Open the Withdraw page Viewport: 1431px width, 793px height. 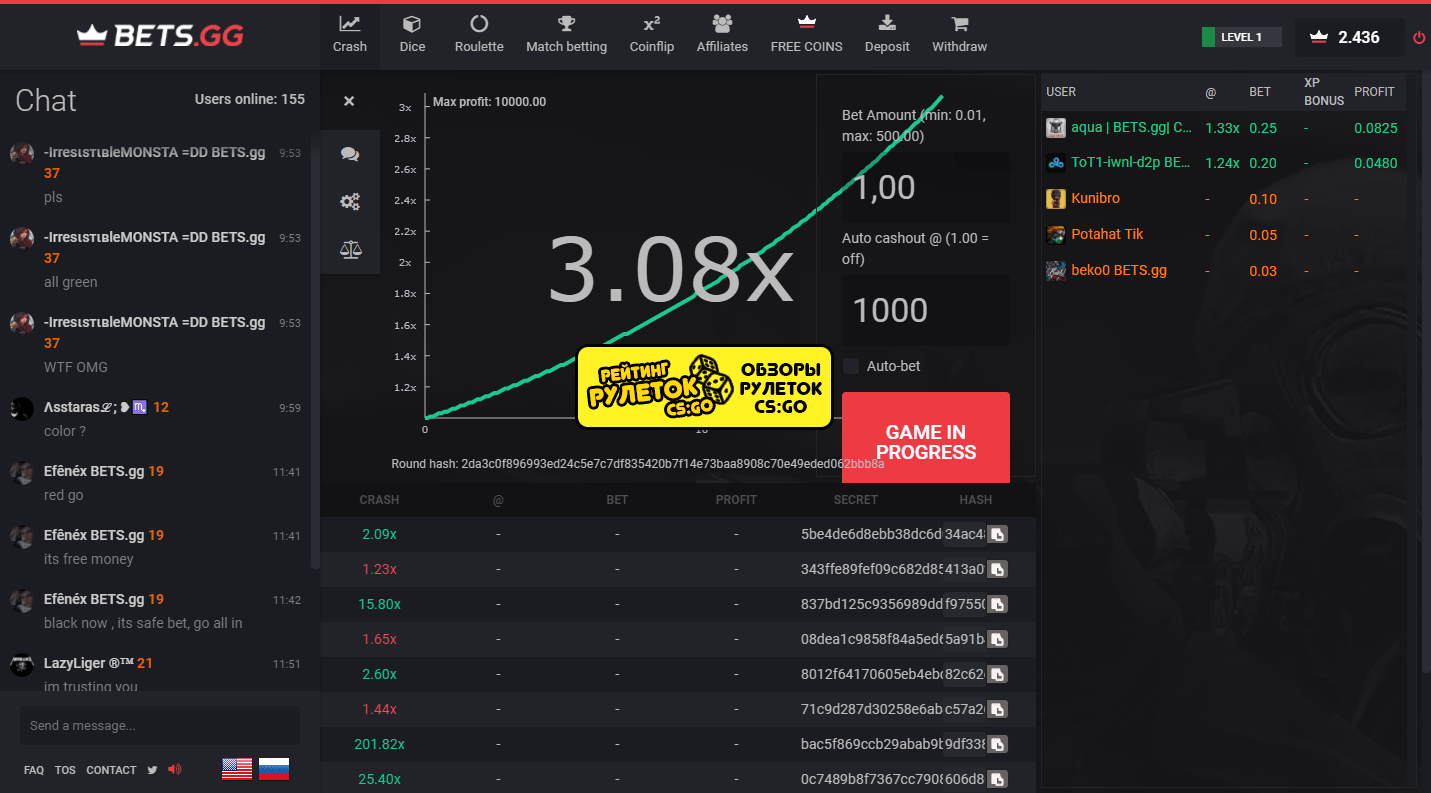coord(959,35)
